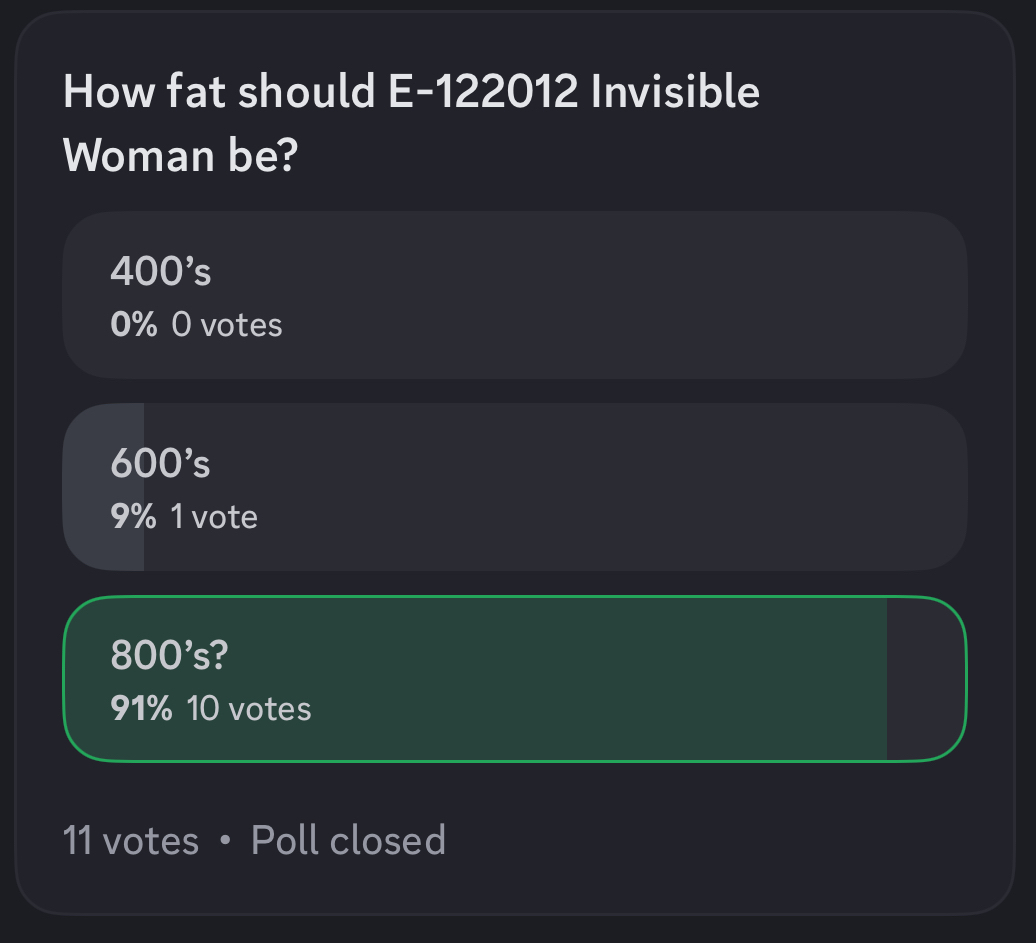Click the poll question heading text

411,93
